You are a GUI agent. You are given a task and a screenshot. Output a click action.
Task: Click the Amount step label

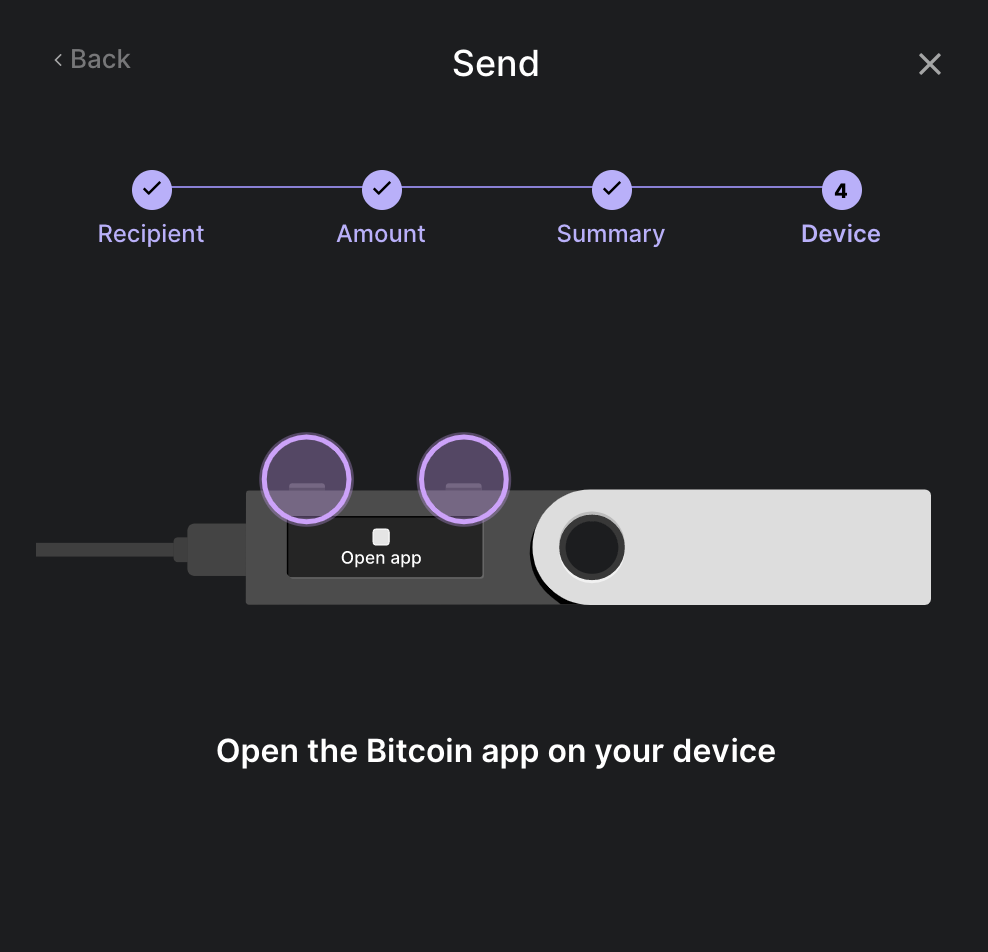[381, 234]
